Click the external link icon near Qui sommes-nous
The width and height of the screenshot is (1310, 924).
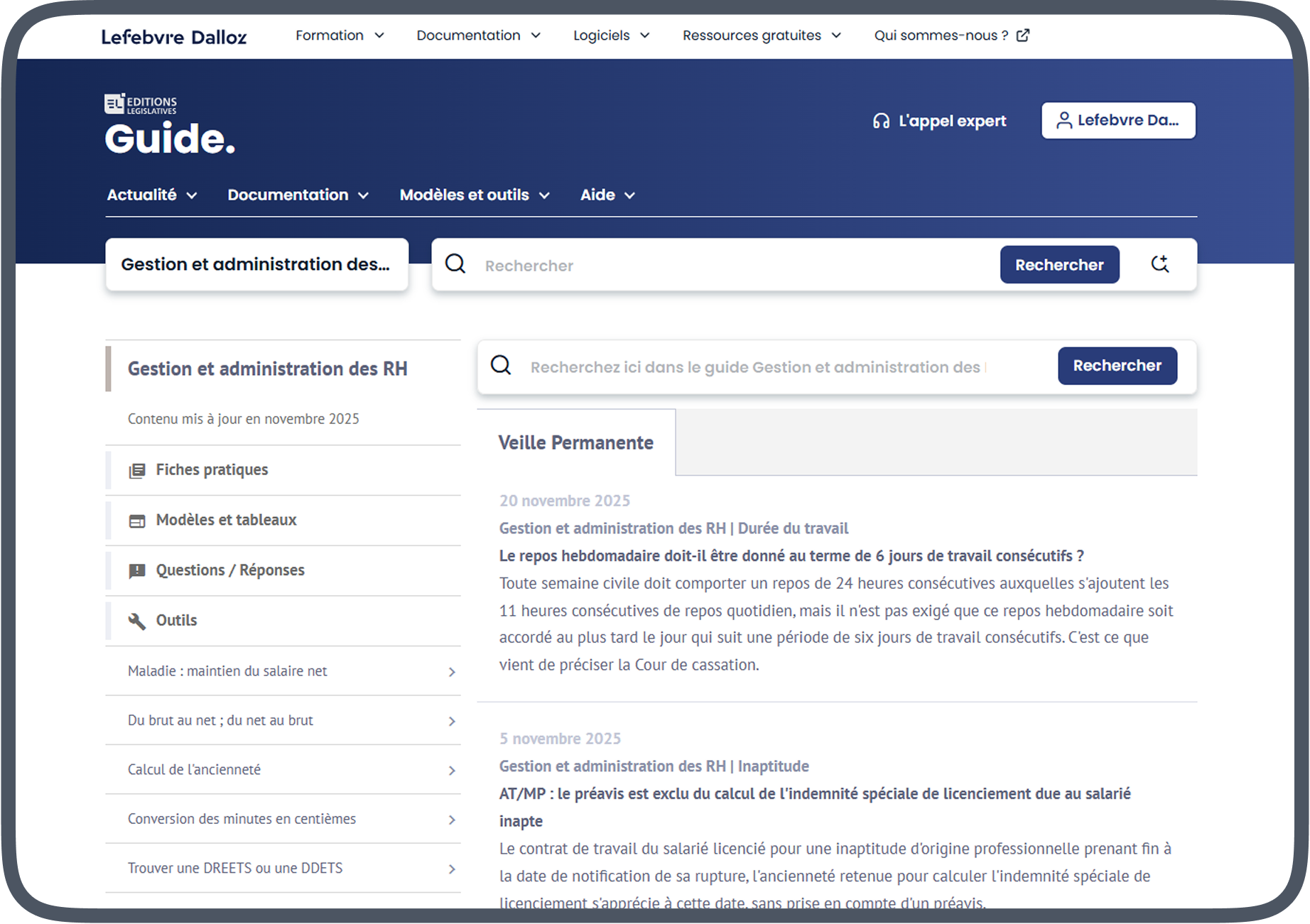coord(1023,34)
